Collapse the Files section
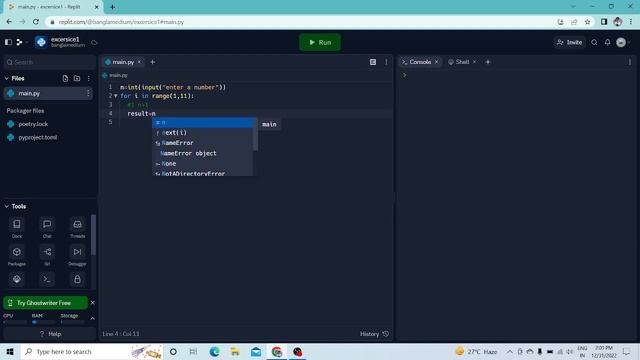Screen dimensions: 640x360 coord(7,78)
